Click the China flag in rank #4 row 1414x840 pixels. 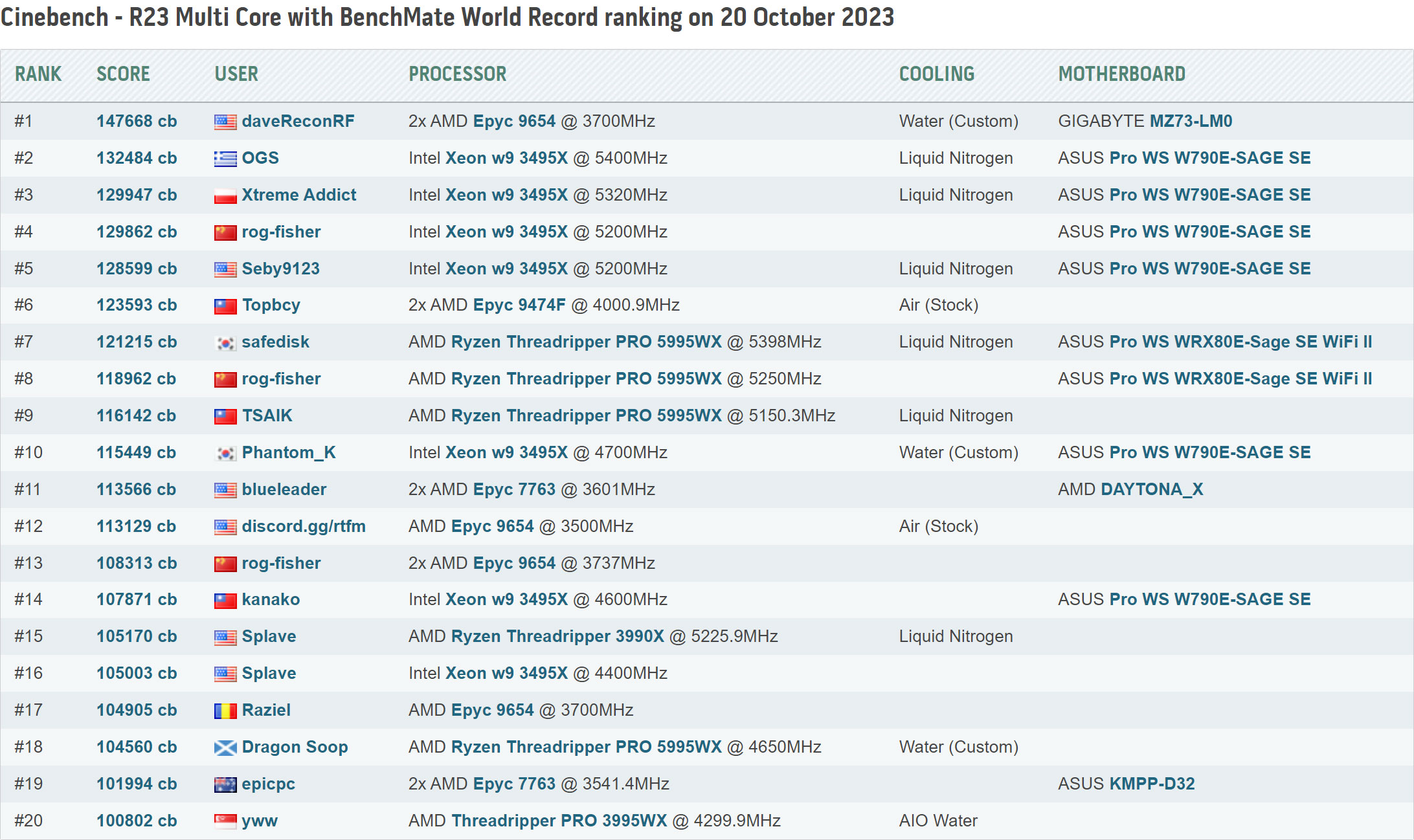pos(225,232)
